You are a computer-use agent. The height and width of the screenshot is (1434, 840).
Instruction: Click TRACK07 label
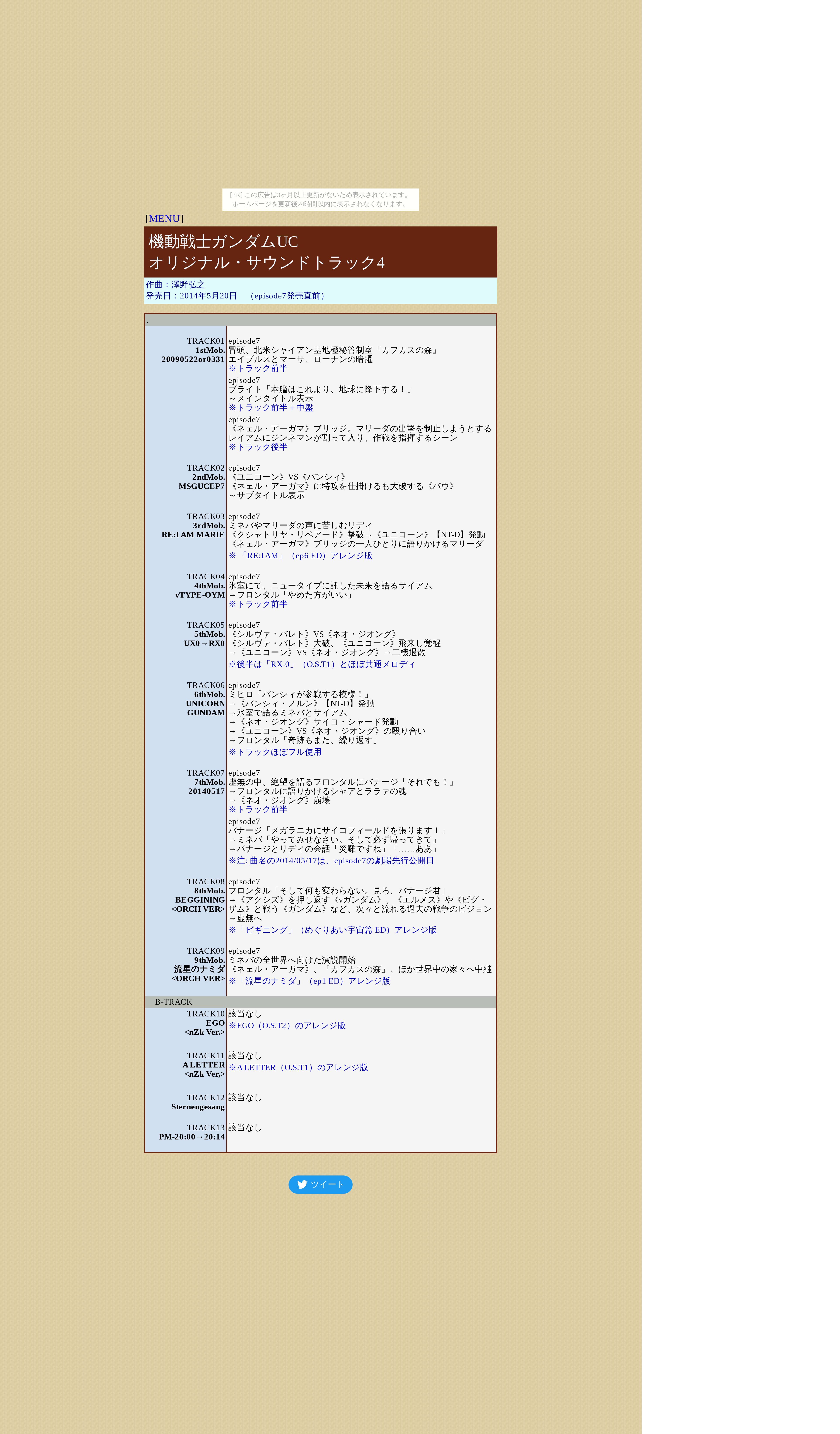click(206, 773)
